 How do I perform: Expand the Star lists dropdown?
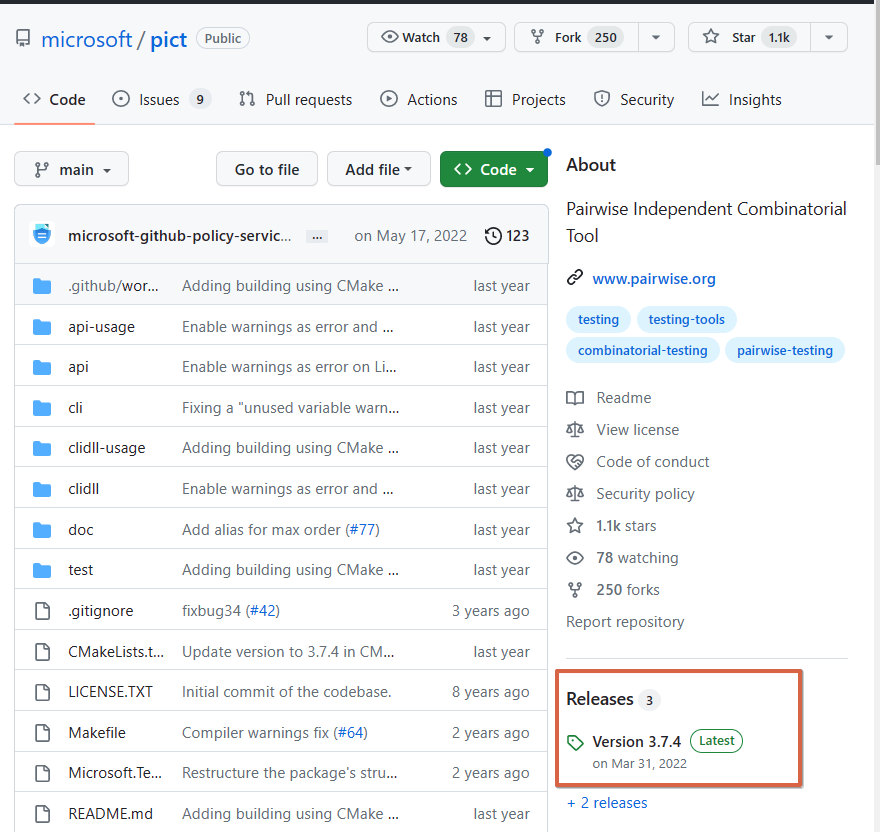click(x=829, y=38)
